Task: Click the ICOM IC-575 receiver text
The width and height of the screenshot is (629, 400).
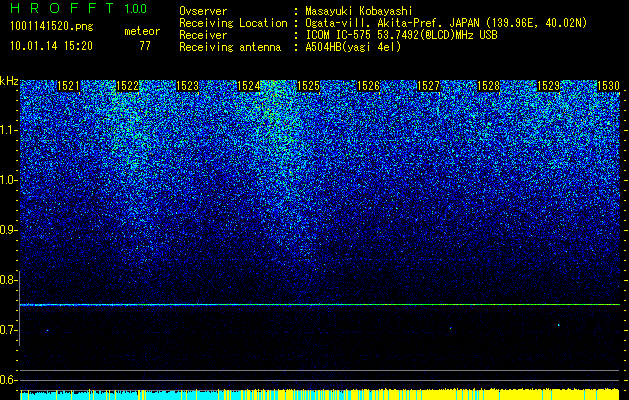Action: [x=401, y=35]
